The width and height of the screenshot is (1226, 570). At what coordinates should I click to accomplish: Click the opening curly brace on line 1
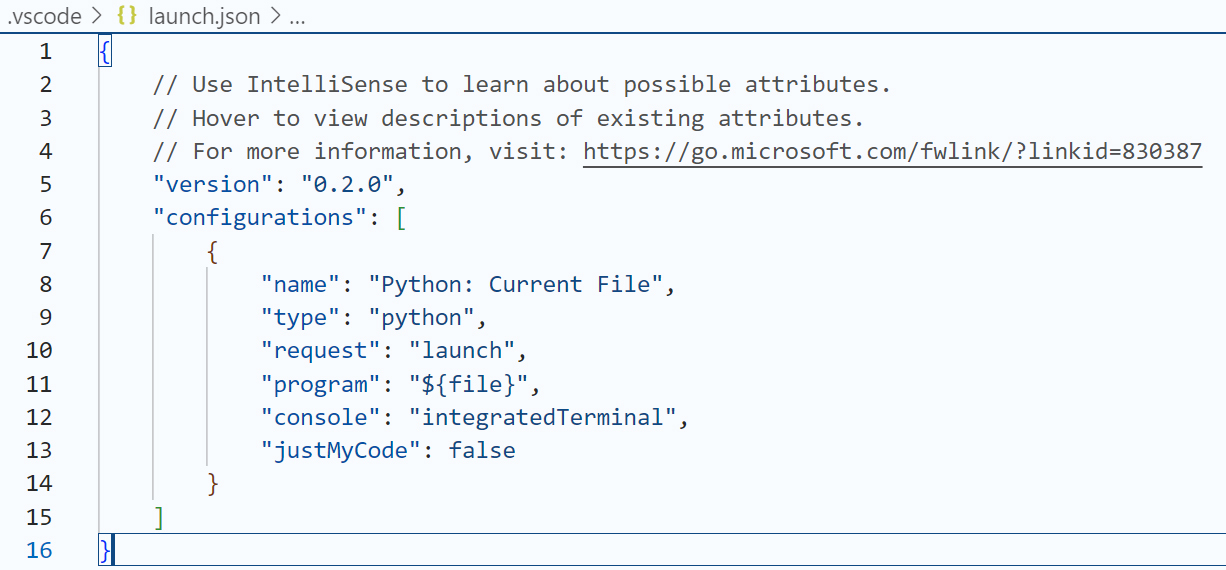pyautogui.click(x=105, y=52)
